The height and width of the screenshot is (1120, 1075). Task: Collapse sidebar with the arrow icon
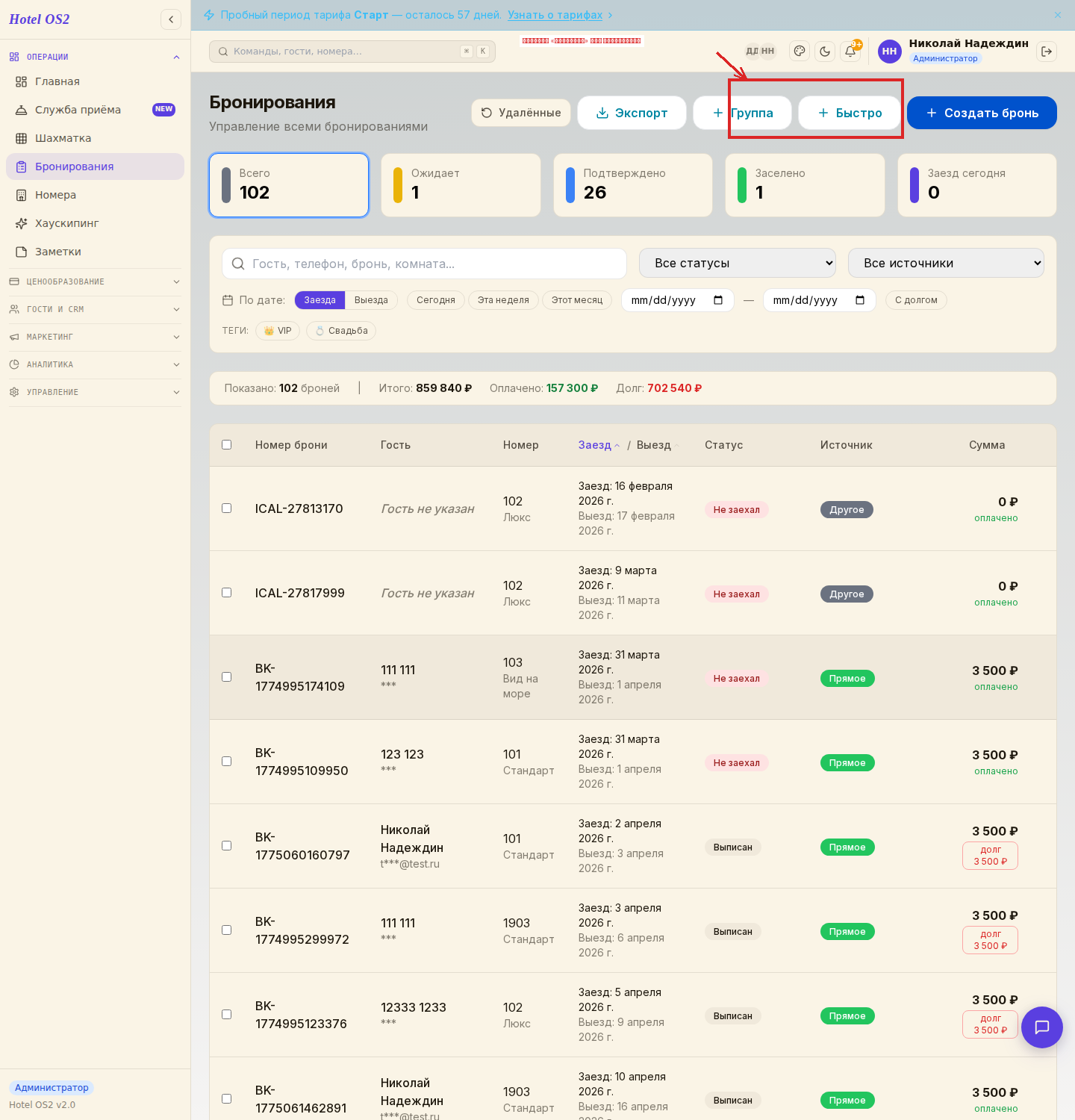171,19
